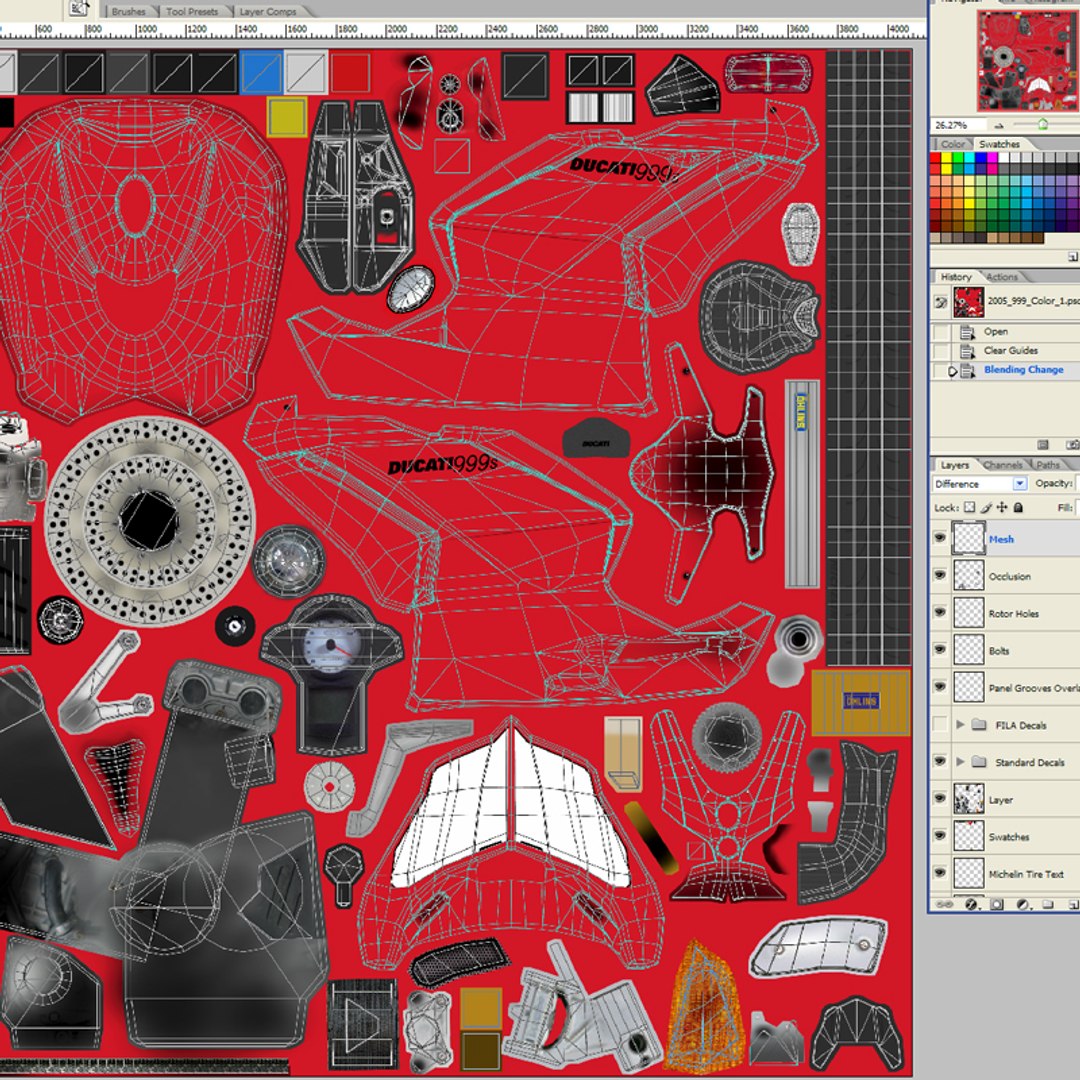Hide the Mesh layer
Viewport: 1080px width, 1080px height.
(940, 538)
